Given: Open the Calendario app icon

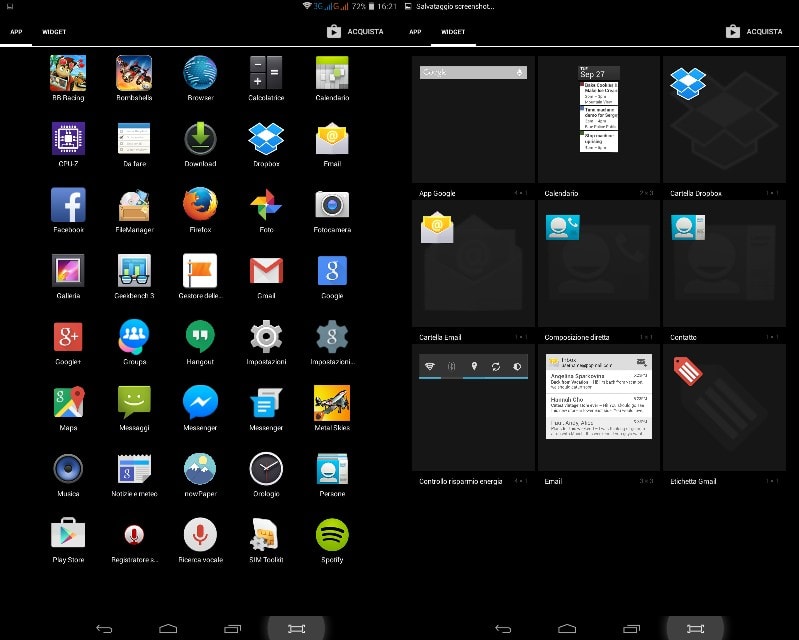Looking at the screenshot, I should [332, 73].
